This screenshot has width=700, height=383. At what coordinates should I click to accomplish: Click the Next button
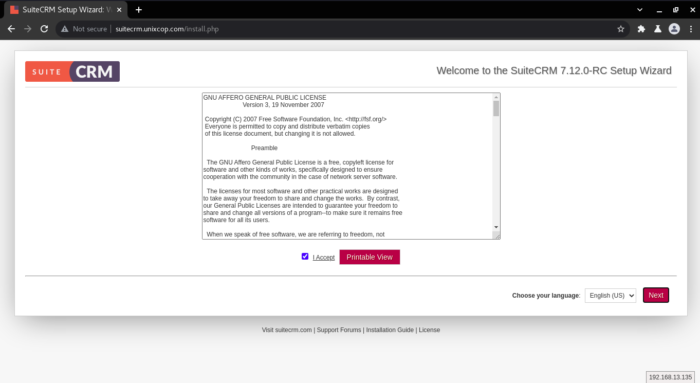pos(656,295)
